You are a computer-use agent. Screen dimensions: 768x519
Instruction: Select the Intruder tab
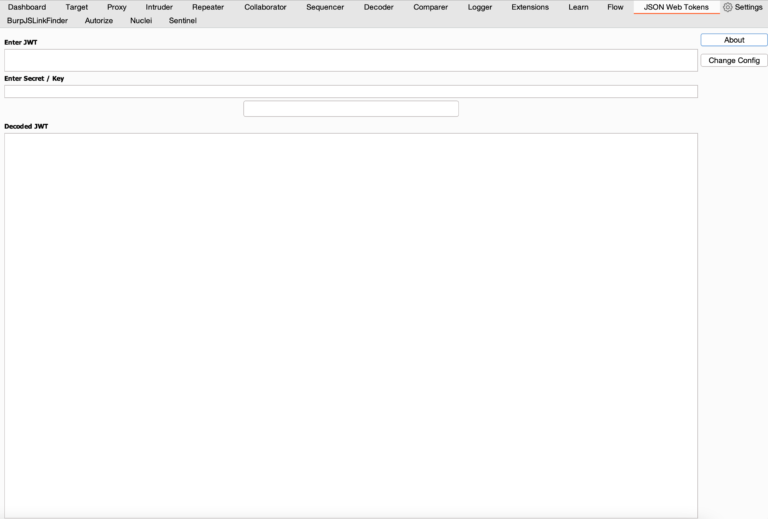pyautogui.click(x=159, y=7)
